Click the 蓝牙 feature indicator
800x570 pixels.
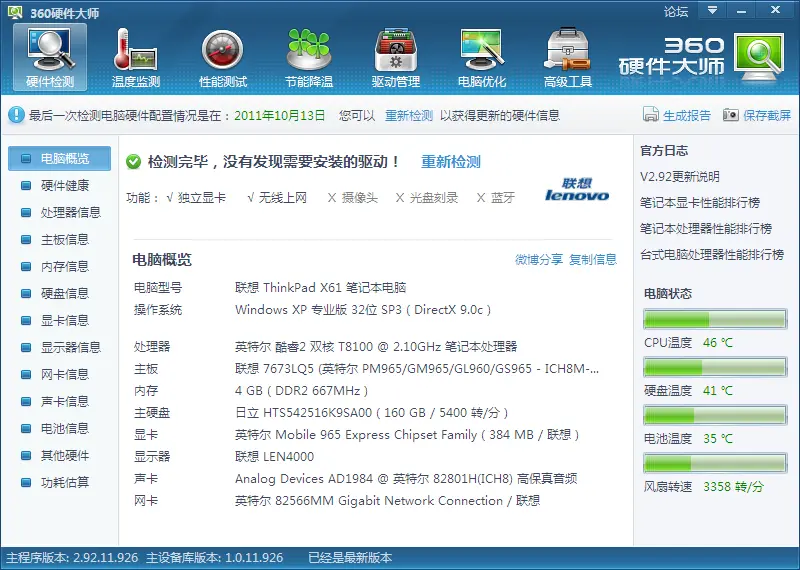[495, 198]
